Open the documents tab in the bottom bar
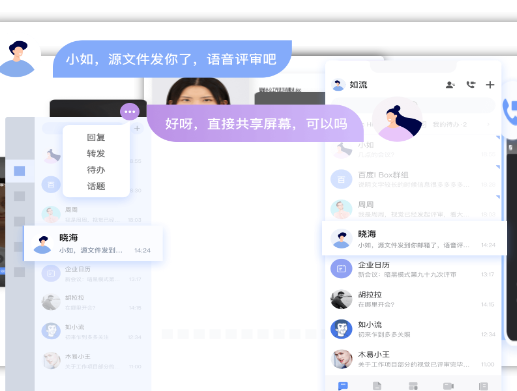The image size is (517, 391). tap(377, 386)
